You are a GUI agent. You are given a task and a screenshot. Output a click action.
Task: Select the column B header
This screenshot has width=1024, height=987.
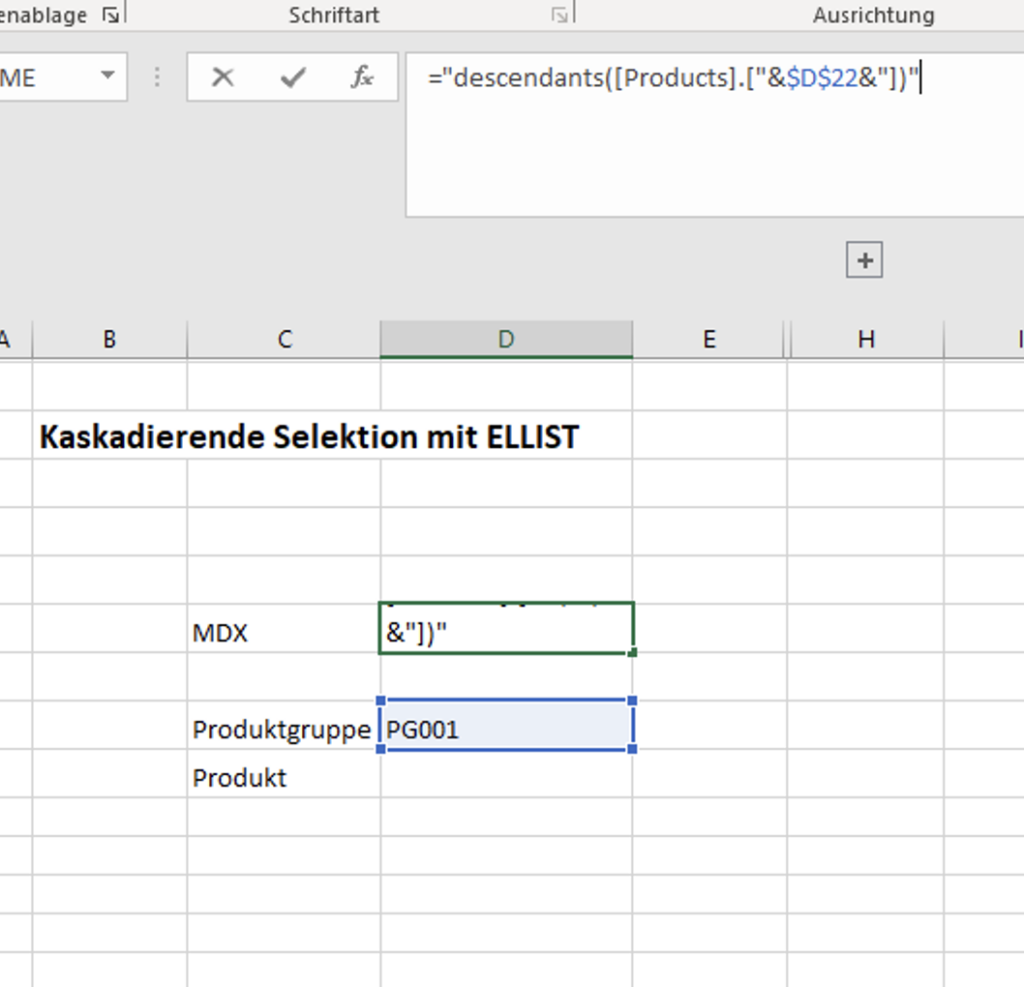109,339
